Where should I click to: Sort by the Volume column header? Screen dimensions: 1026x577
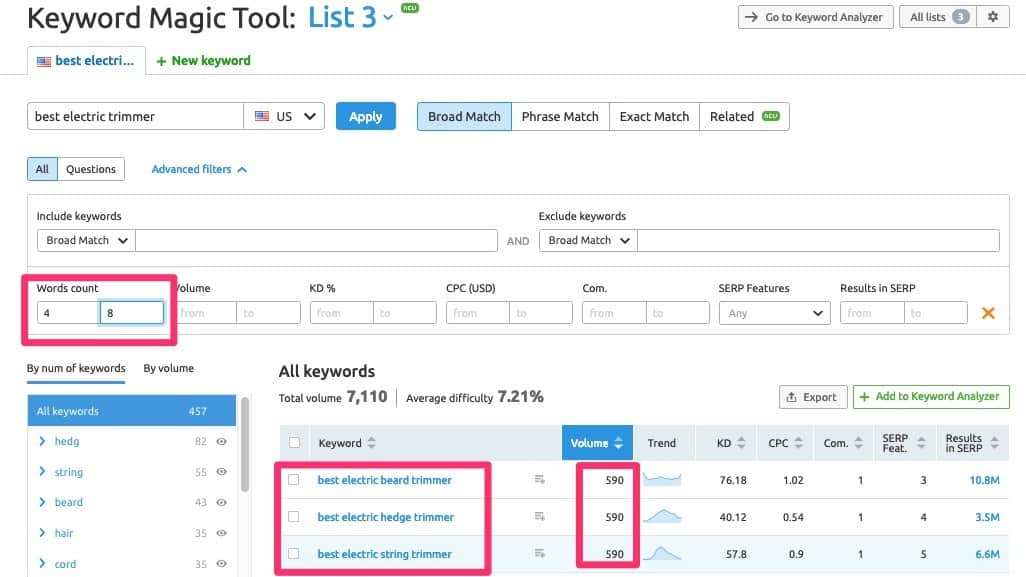click(x=597, y=443)
